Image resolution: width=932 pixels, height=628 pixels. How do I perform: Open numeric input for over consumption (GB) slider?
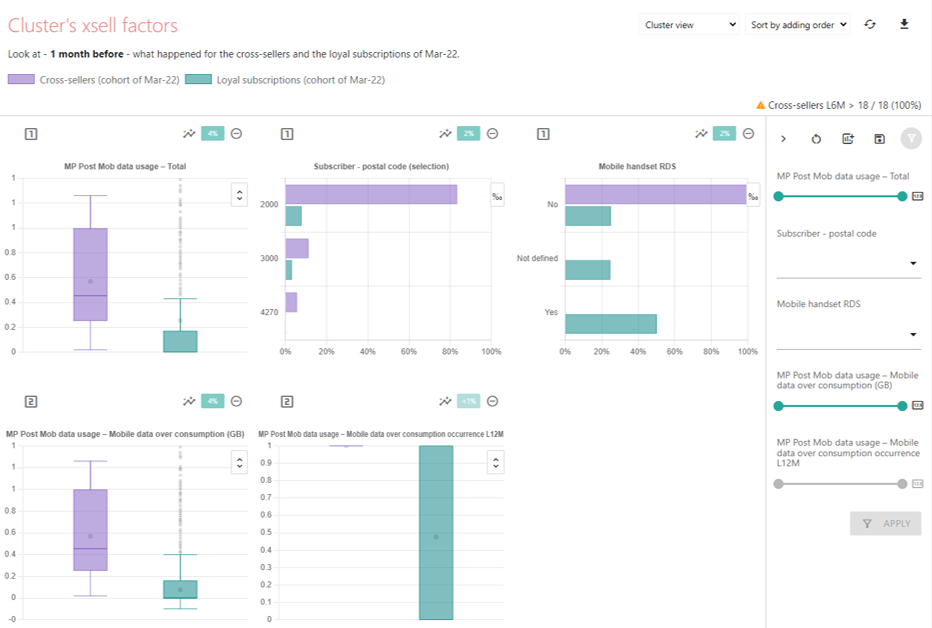(918, 405)
